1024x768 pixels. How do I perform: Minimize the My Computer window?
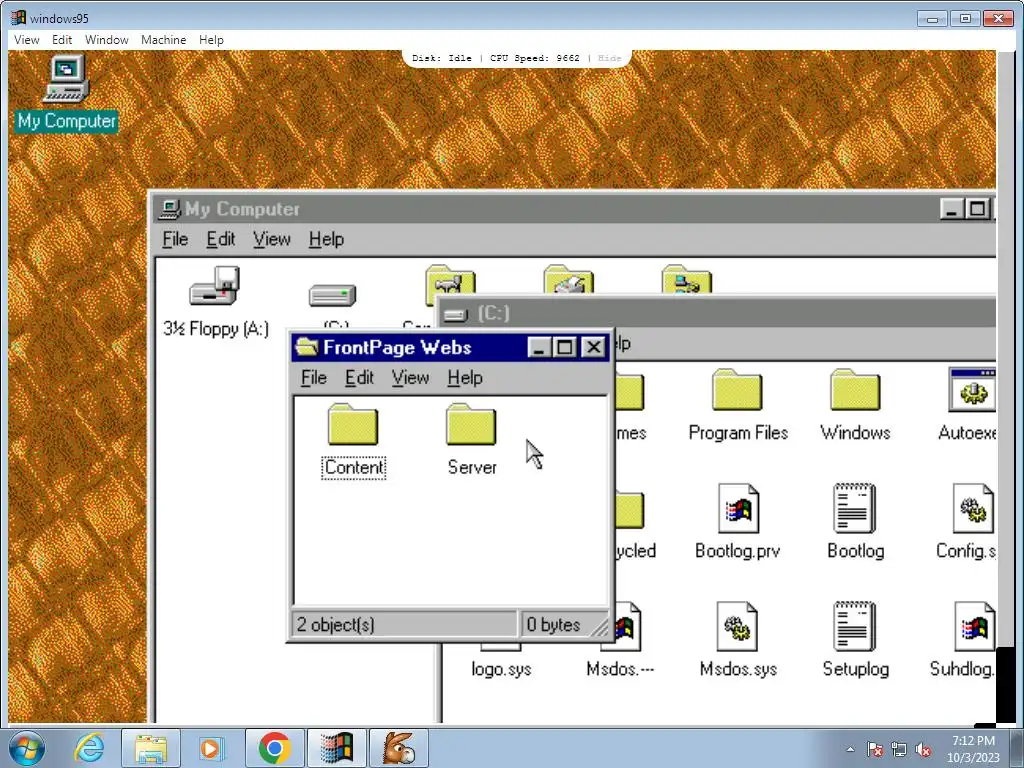[952, 209]
